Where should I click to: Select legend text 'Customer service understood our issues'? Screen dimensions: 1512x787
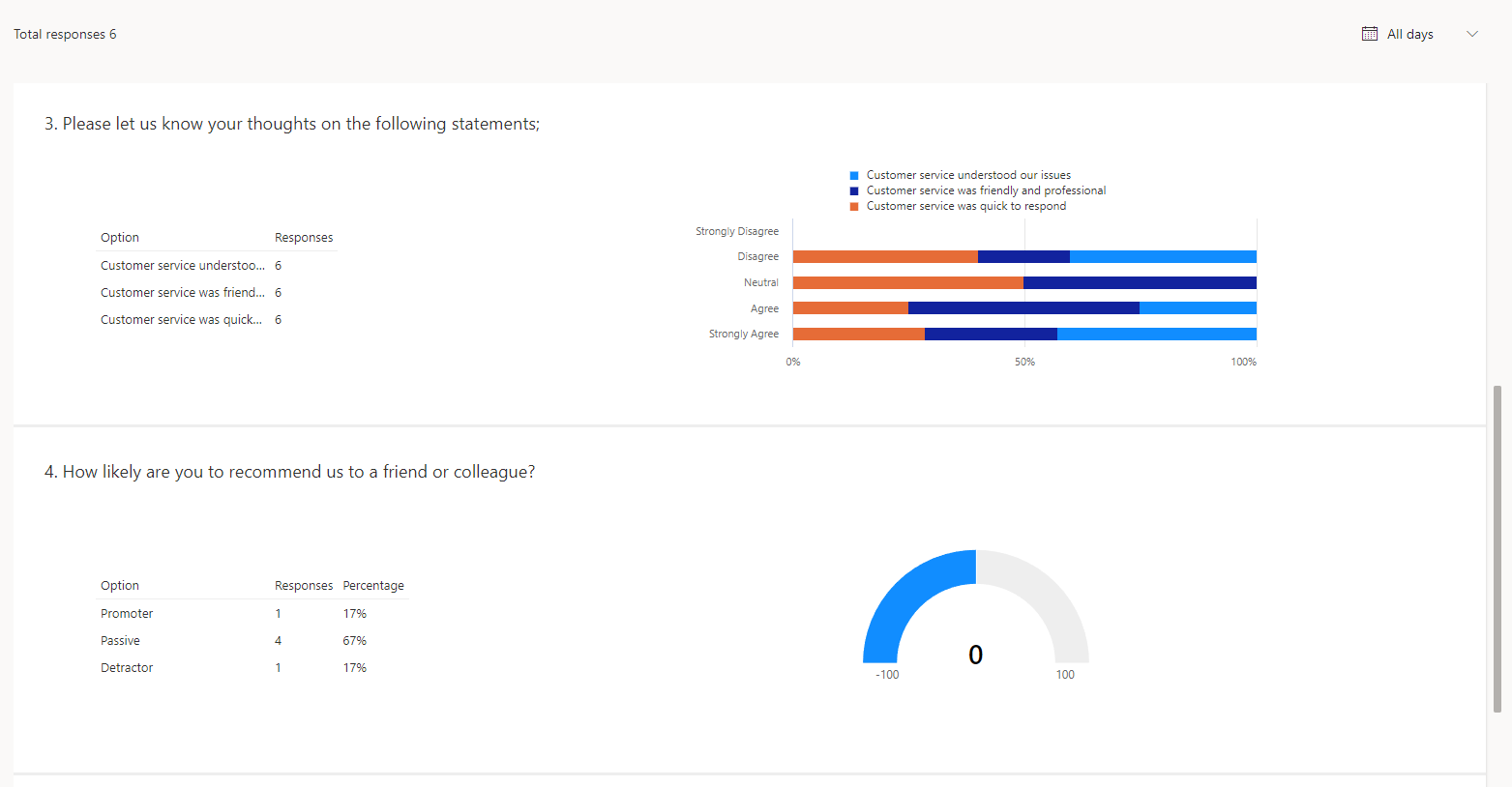[968, 175]
